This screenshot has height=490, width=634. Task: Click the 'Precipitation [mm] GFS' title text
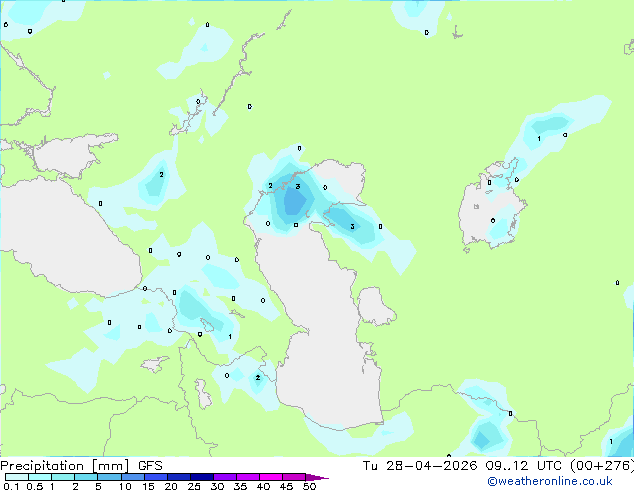81,466
